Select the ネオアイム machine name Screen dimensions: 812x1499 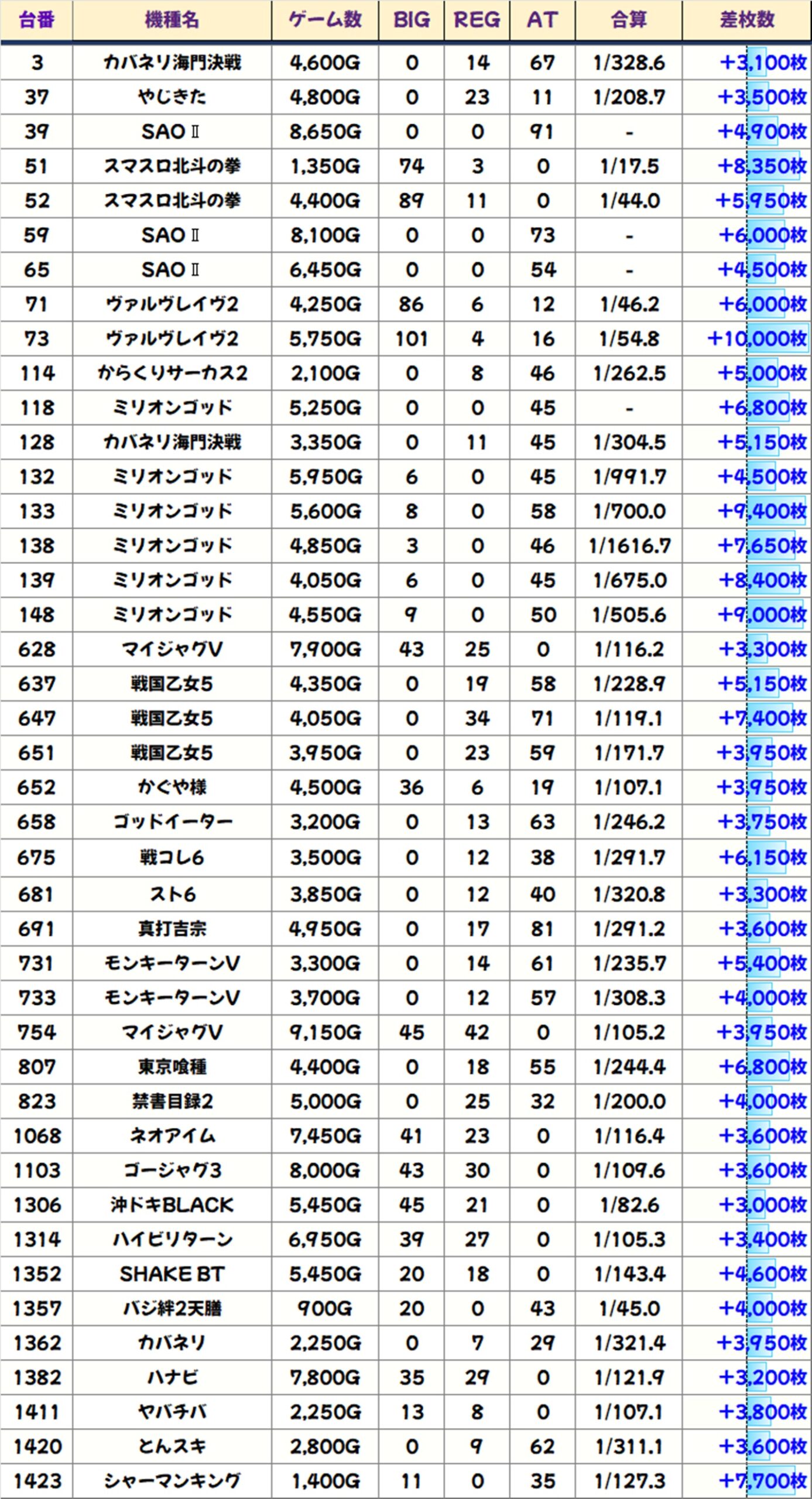pos(172,1137)
